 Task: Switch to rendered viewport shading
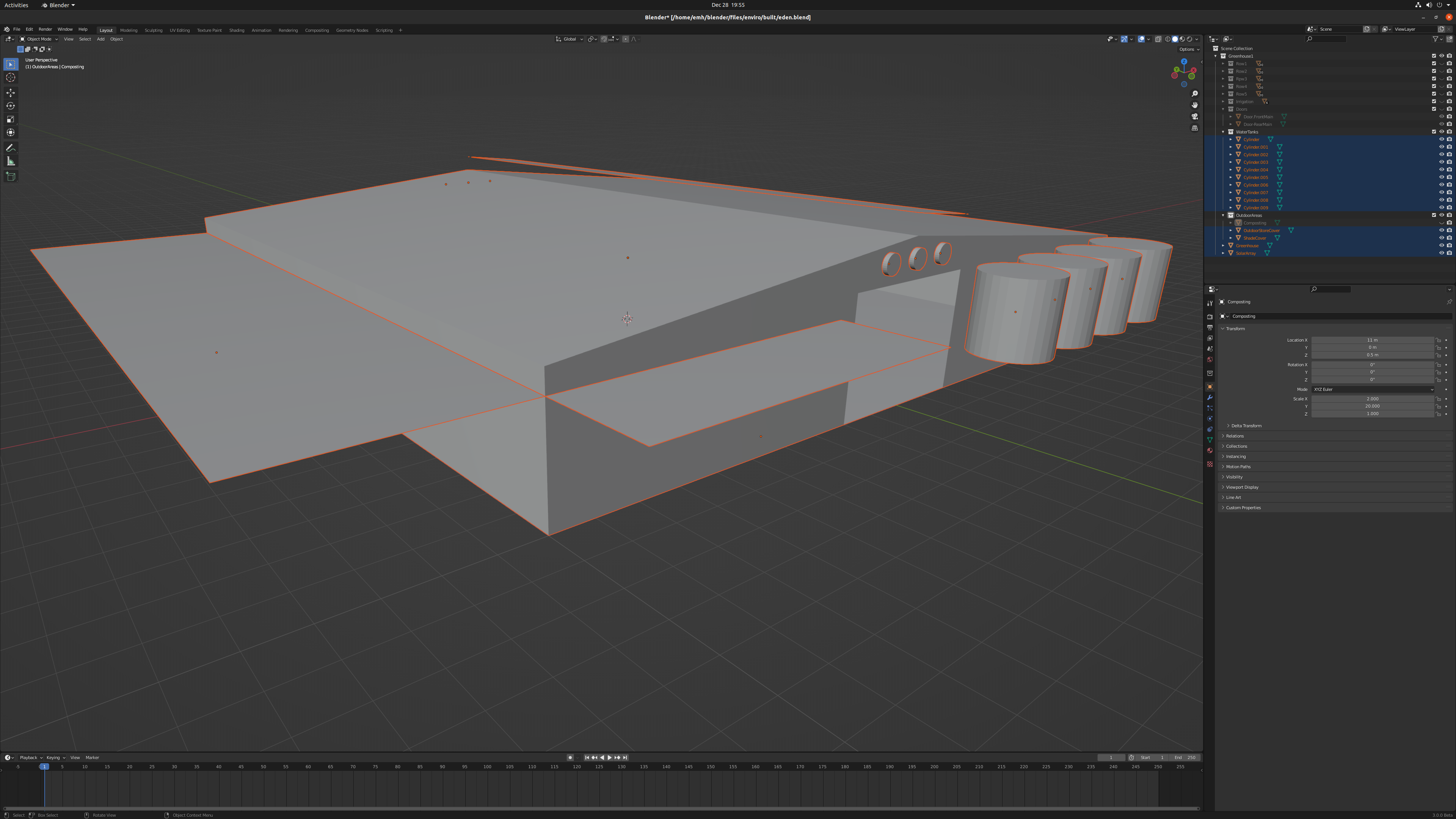click(1189, 39)
